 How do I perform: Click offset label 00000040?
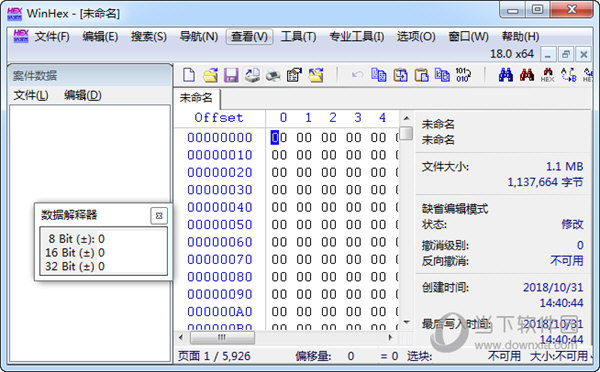click(x=220, y=207)
